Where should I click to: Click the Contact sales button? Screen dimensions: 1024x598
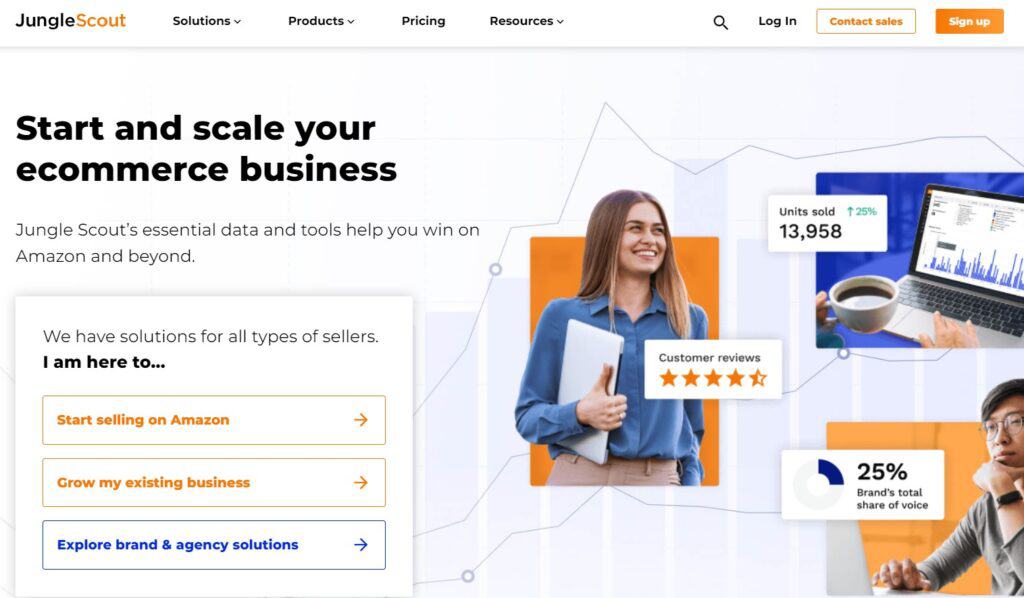[866, 22]
